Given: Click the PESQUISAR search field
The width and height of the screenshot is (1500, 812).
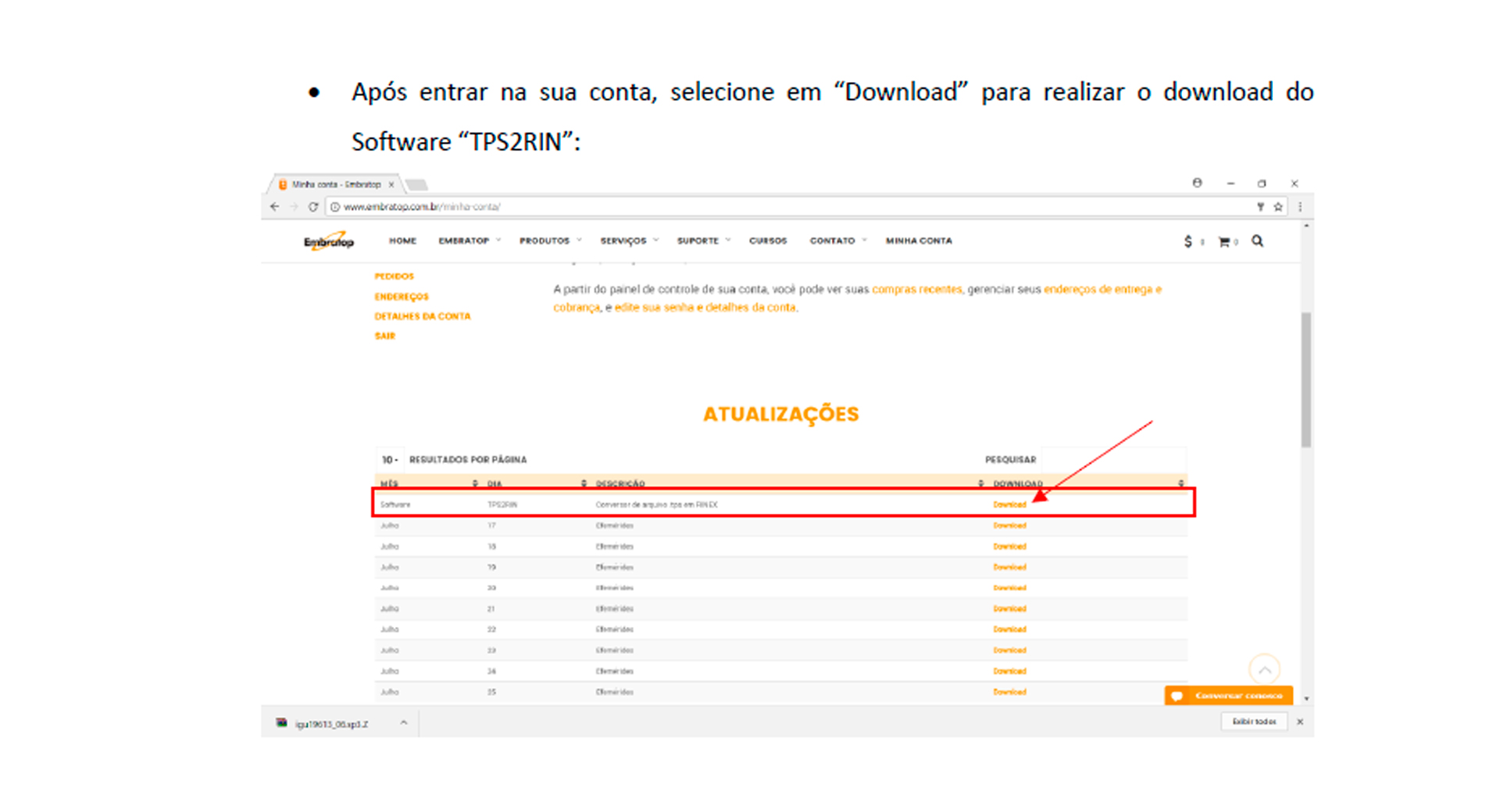Looking at the screenshot, I should pos(1112,460).
